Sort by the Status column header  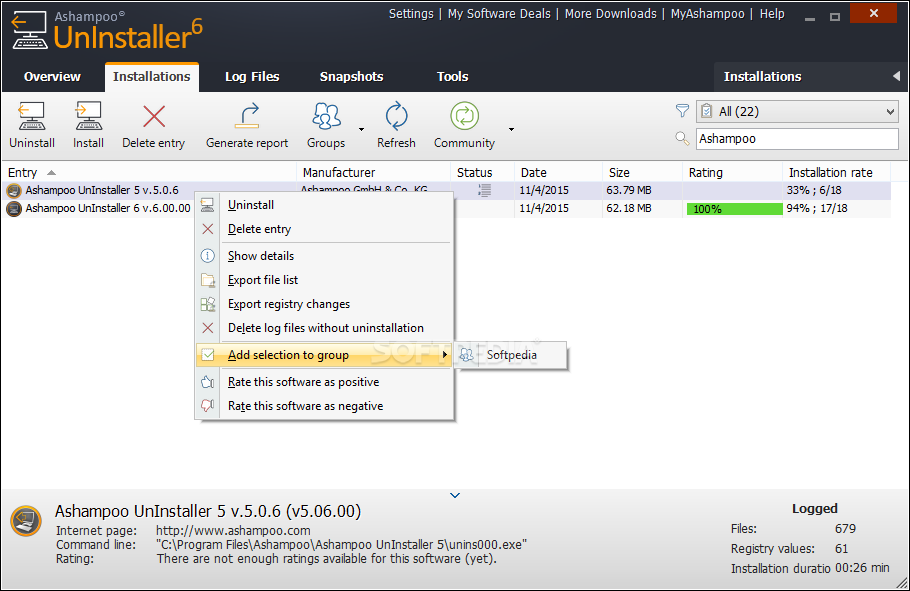pos(482,172)
